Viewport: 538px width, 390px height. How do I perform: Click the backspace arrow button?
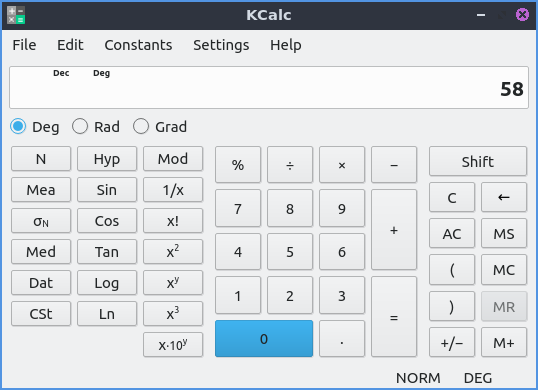coord(504,197)
